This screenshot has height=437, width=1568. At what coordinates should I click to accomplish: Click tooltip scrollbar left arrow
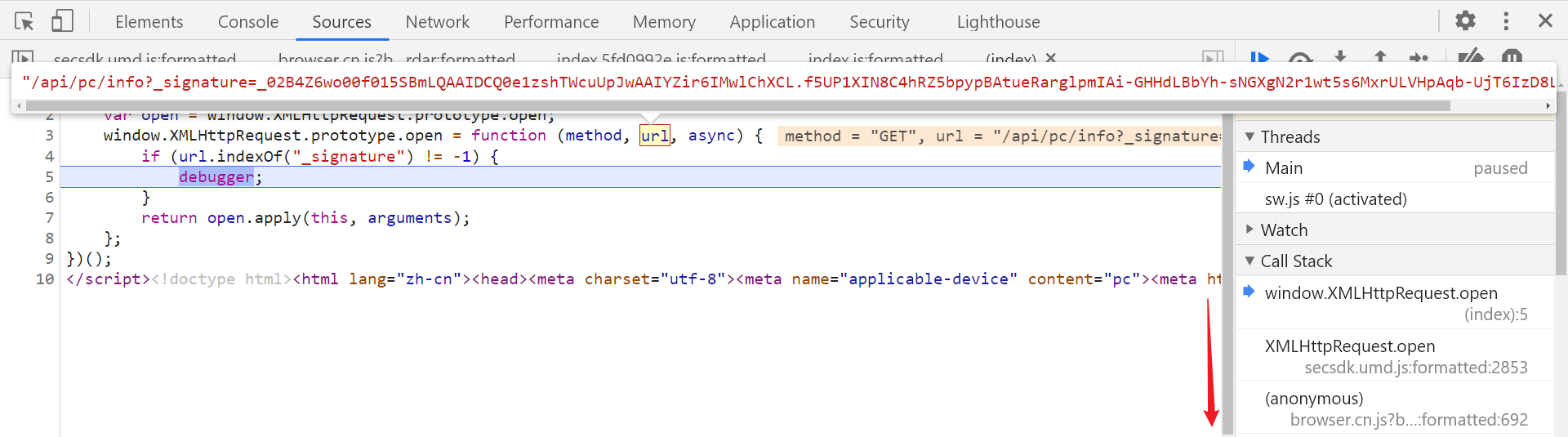(x=20, y=106)
